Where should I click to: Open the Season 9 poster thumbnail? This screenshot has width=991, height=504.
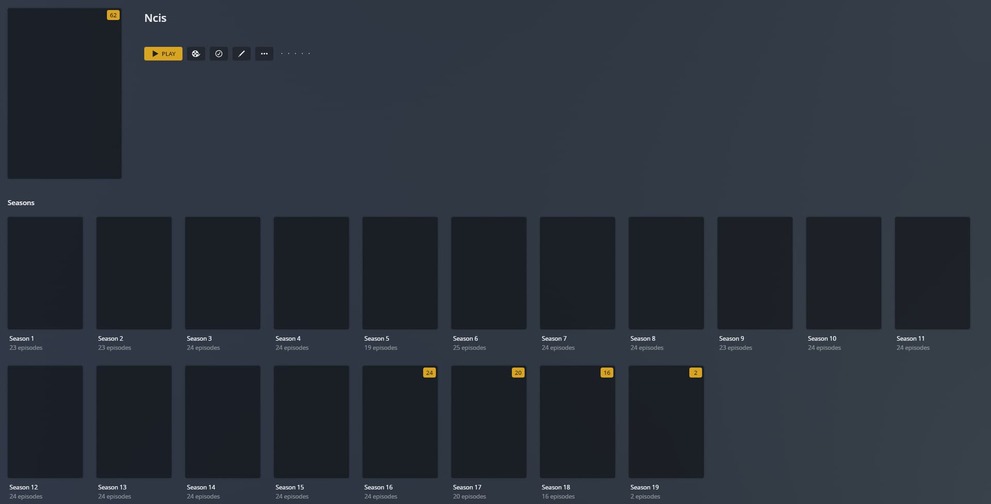[755, 273]
